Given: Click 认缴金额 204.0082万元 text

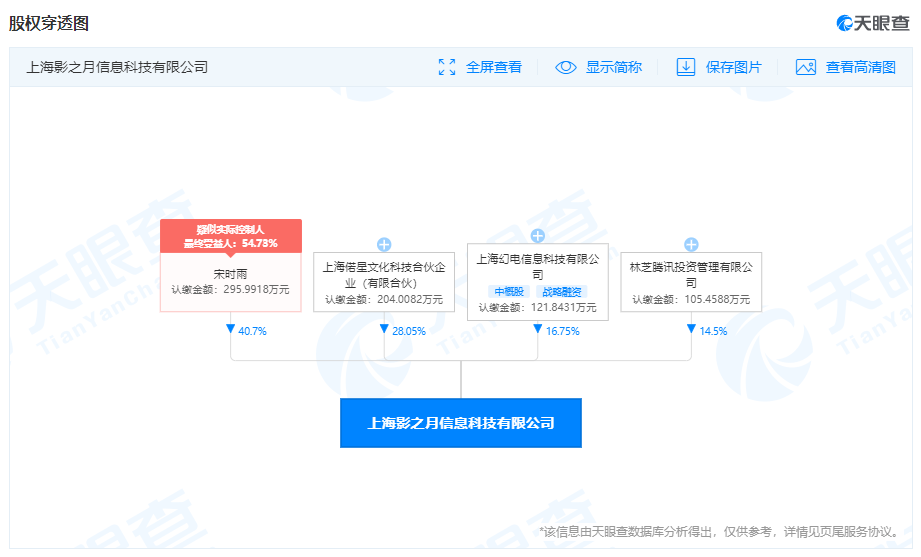Looking at the screenshot, I should 384,300.
